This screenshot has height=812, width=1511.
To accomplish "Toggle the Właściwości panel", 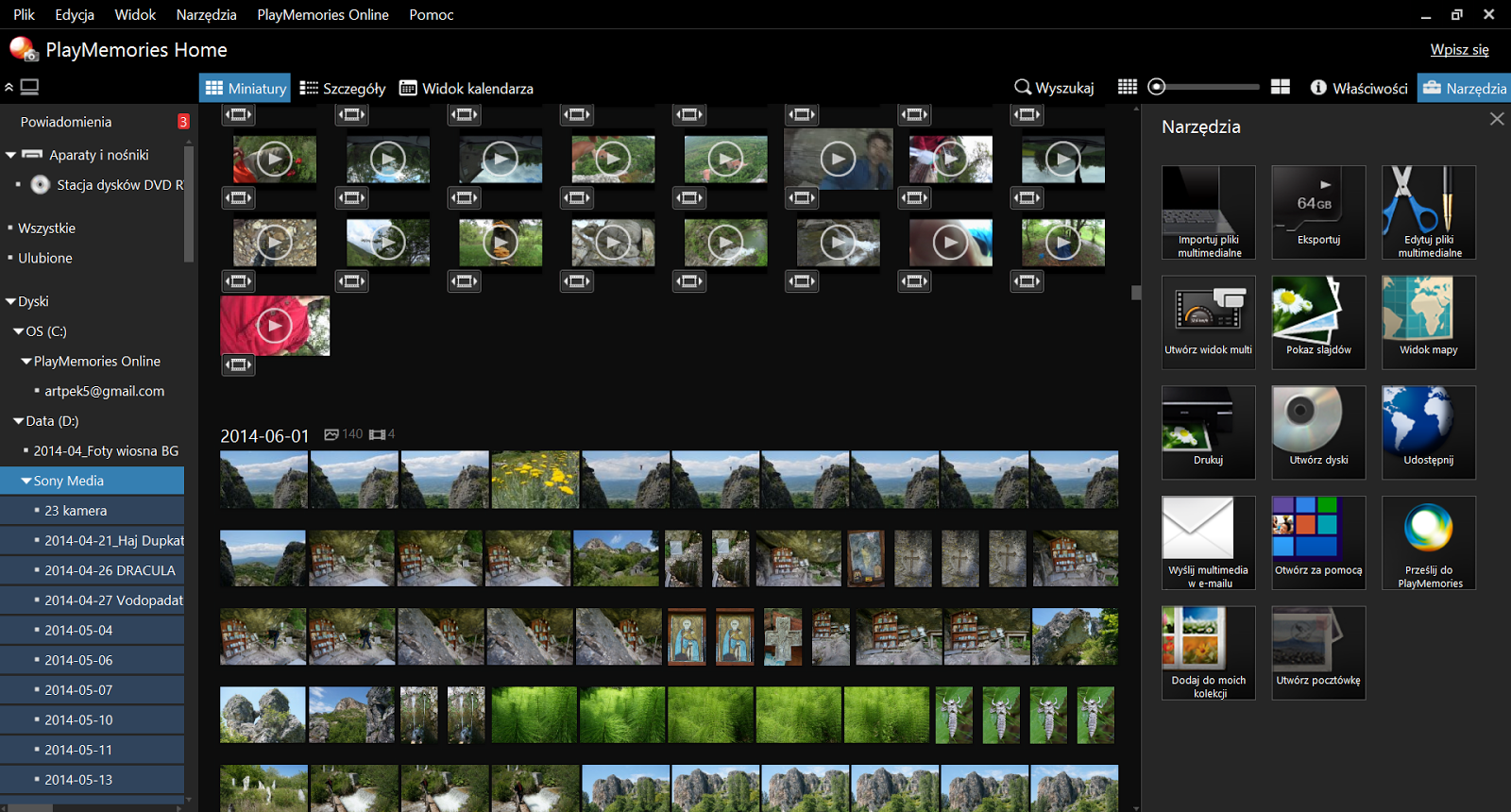I will pos(1359,88).
